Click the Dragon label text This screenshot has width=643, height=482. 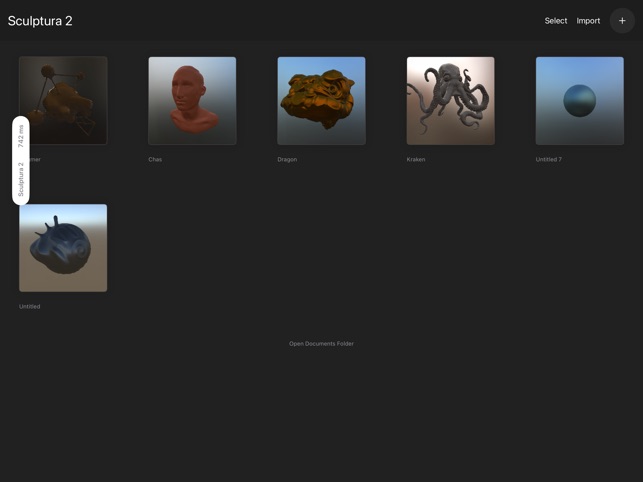[x=287, y=159]
